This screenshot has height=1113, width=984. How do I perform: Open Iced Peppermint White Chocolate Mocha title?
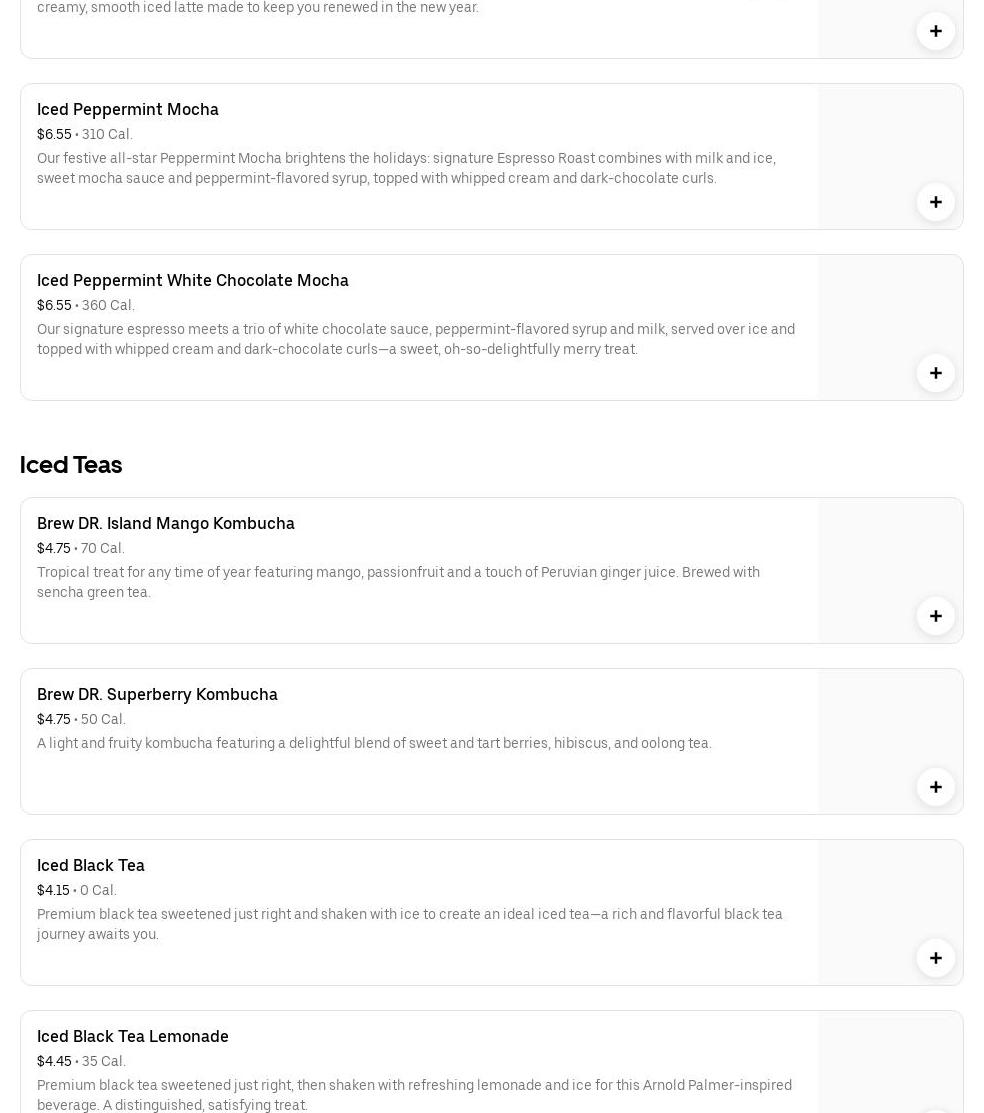[193, 280]
